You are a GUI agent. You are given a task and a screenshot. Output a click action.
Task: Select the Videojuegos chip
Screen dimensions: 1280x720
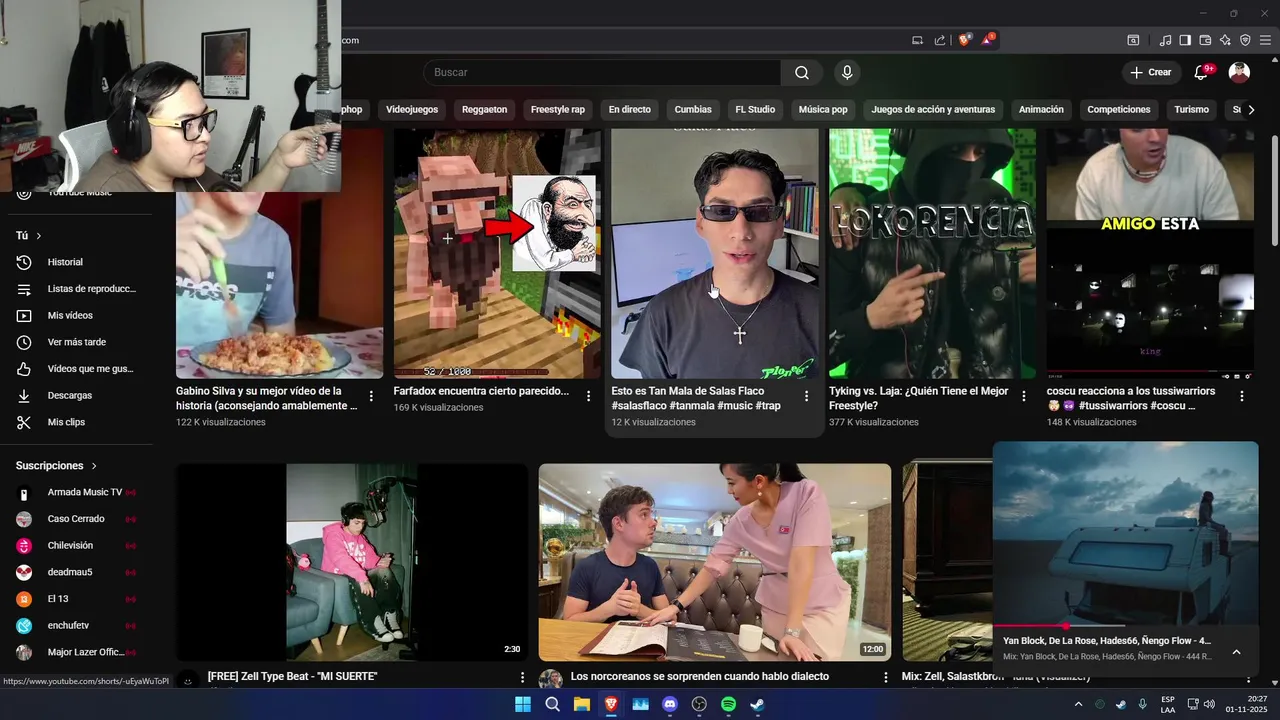[412, 109]
